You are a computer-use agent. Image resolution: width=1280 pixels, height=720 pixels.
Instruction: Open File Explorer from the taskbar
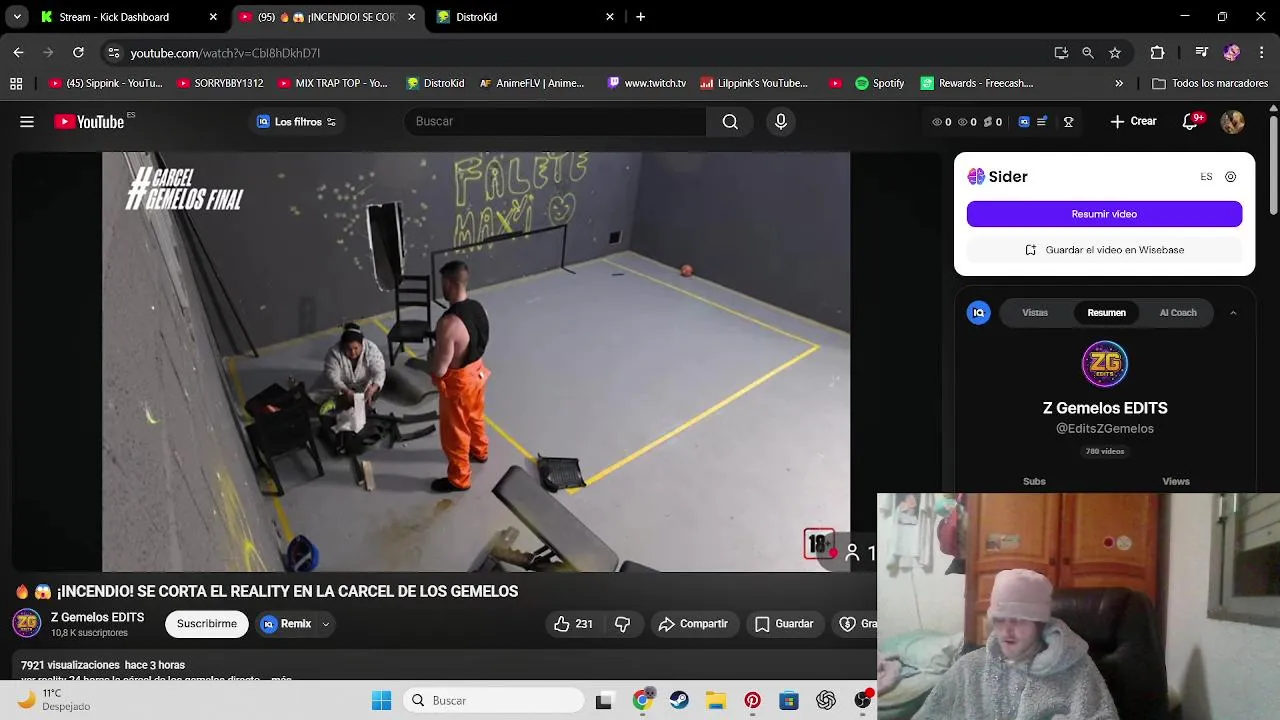point(715,701)
